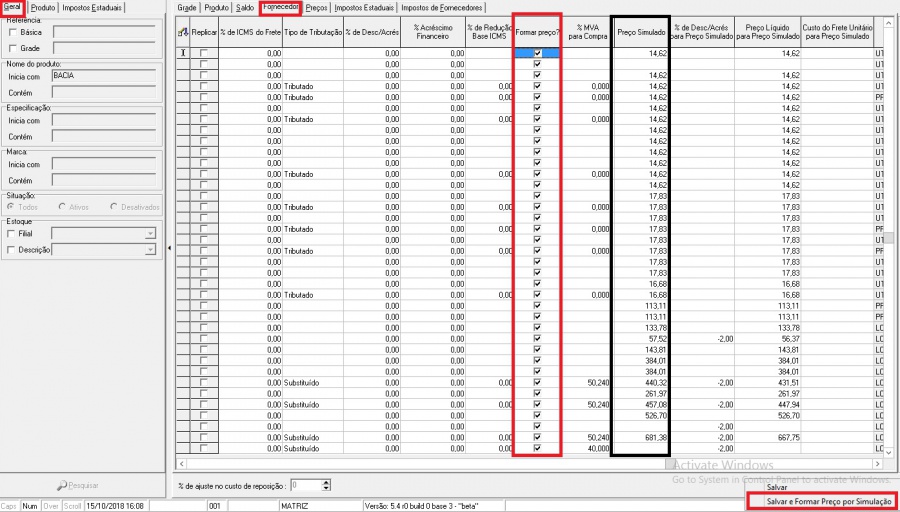The height and width of the screenshot is (512, 900).
Task: Open the Filial dropdown list
Action: coord(150,233)
